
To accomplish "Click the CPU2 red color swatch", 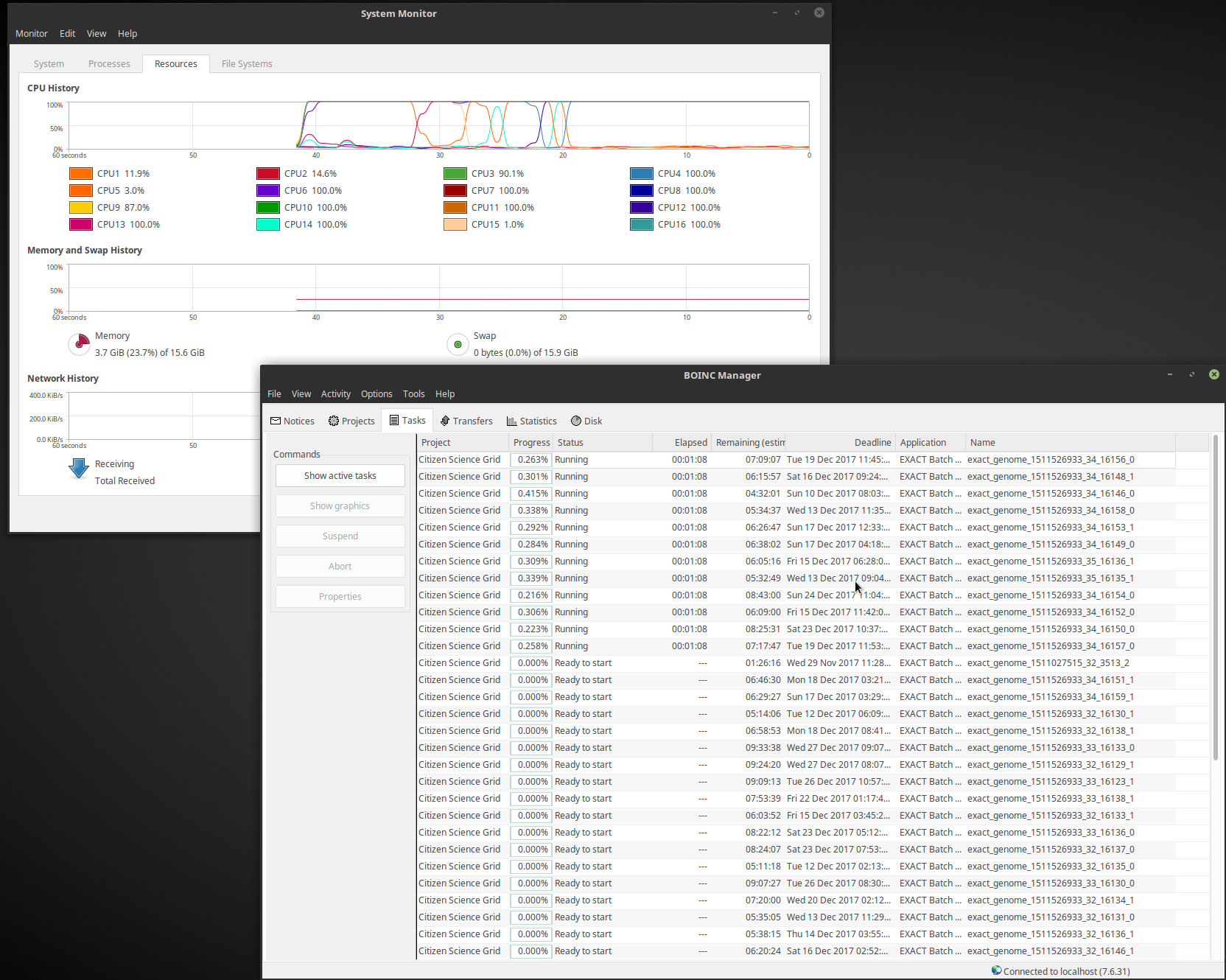I will [x=268, y=174].
